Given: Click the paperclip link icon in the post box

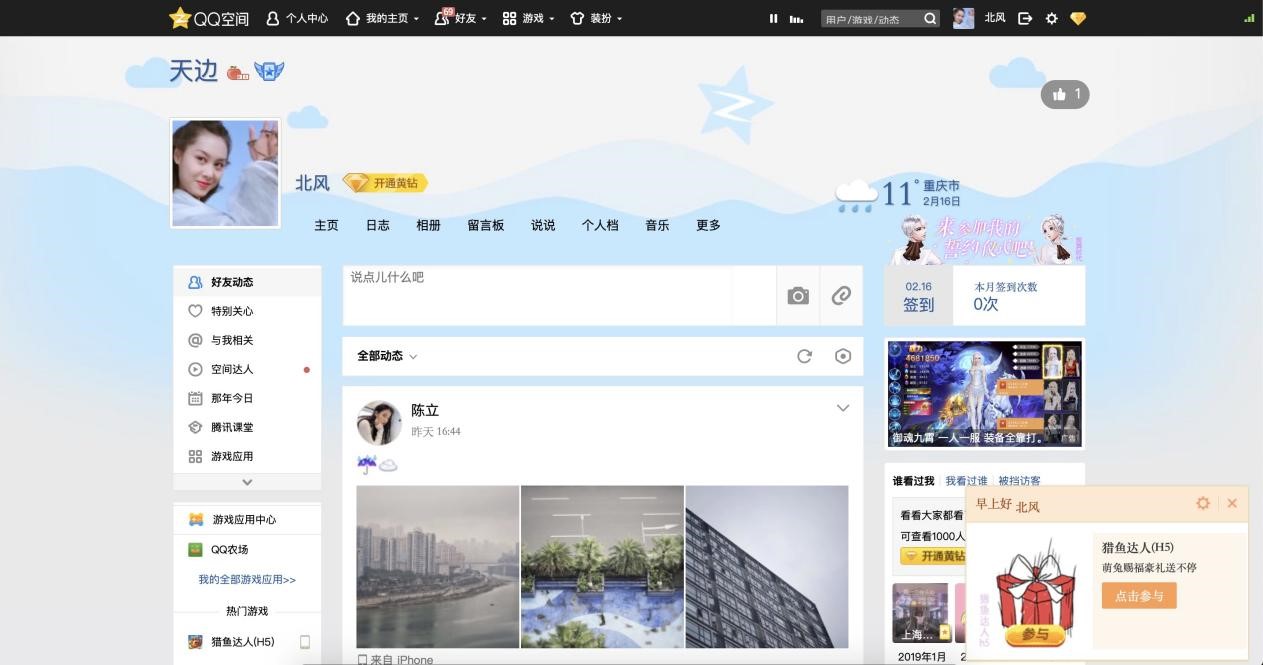Looking at the screenshot, I should 840,296.
